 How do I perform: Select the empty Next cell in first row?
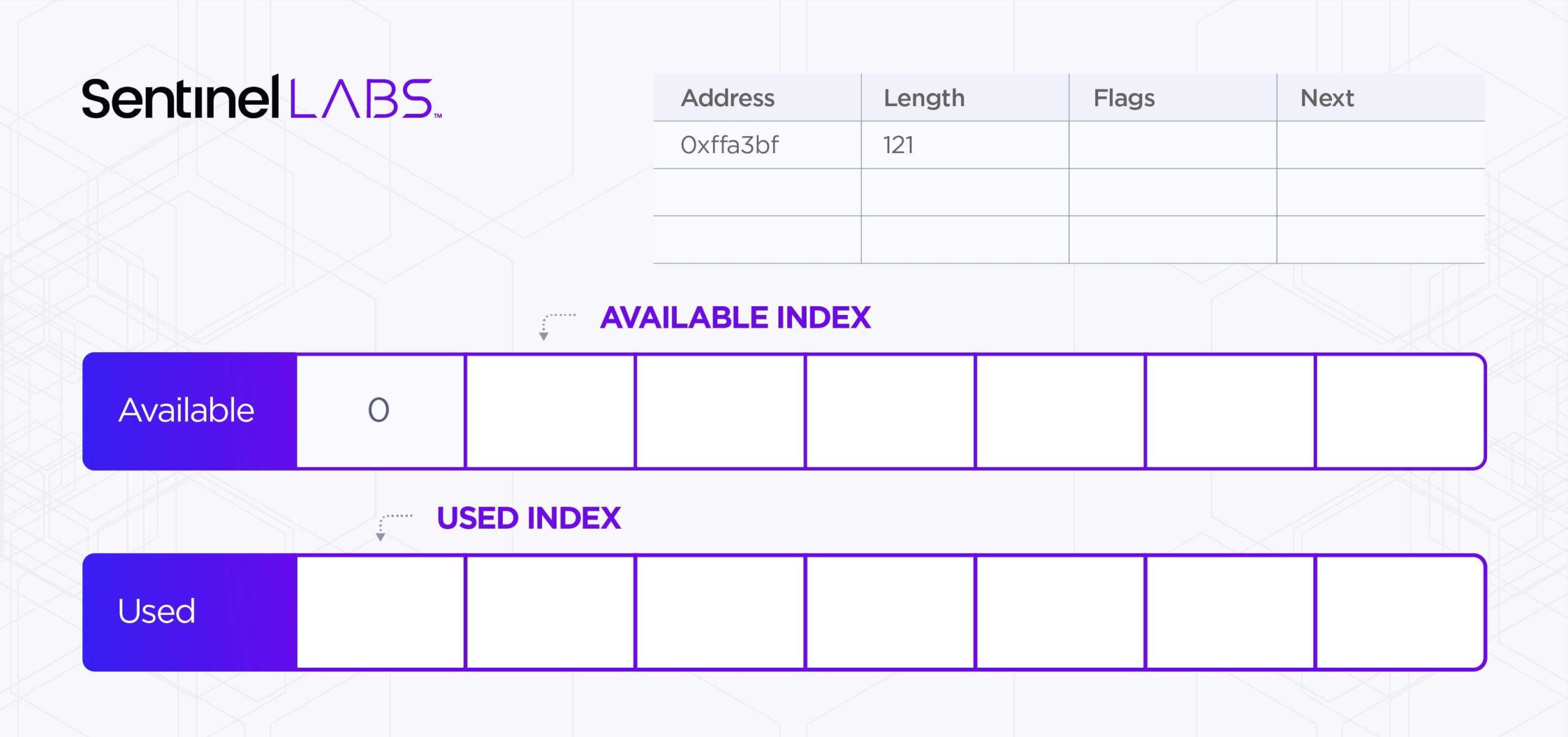click(1381, 145)
